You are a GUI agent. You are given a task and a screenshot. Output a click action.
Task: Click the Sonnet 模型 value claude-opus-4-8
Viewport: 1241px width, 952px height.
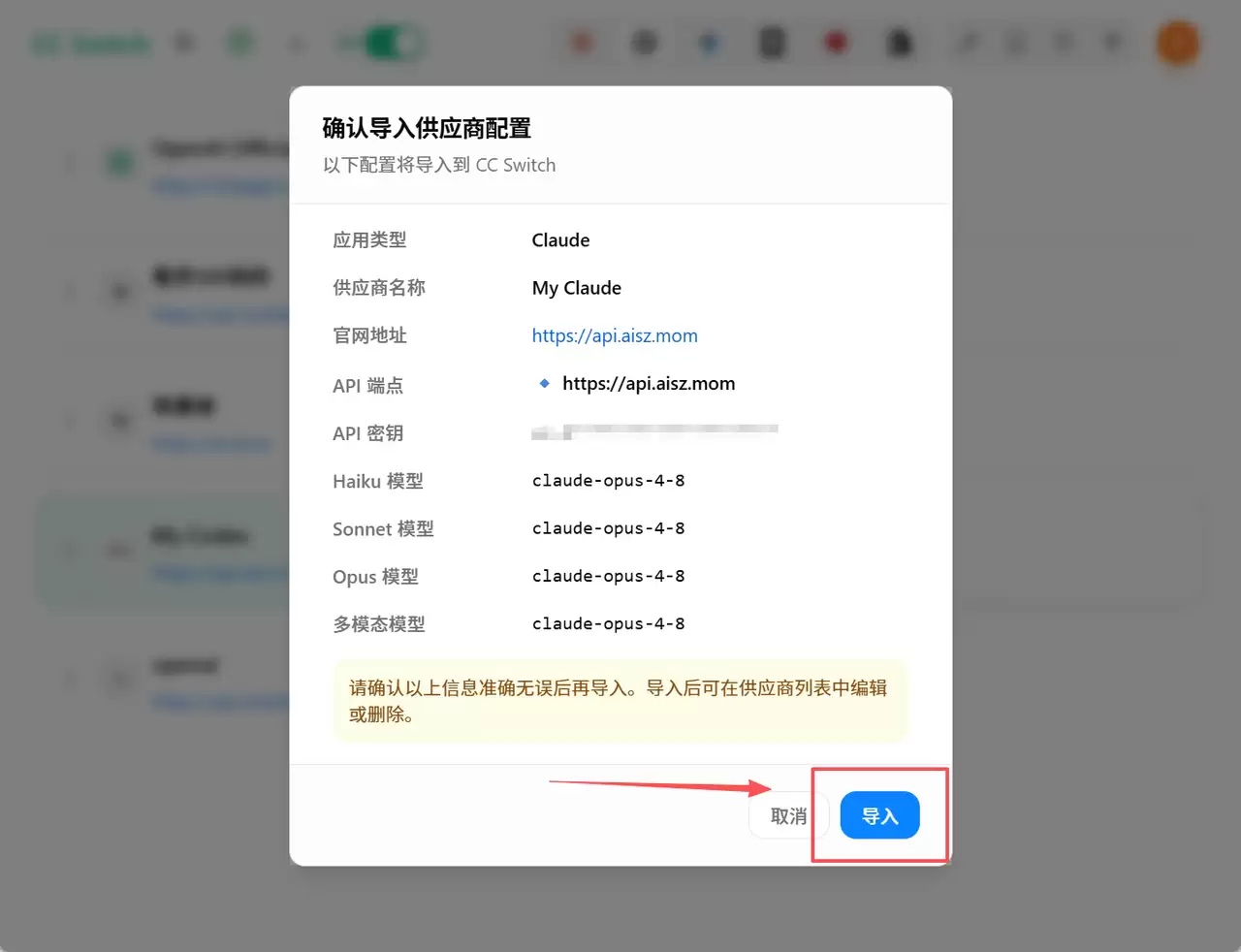[x=608, y=528]
